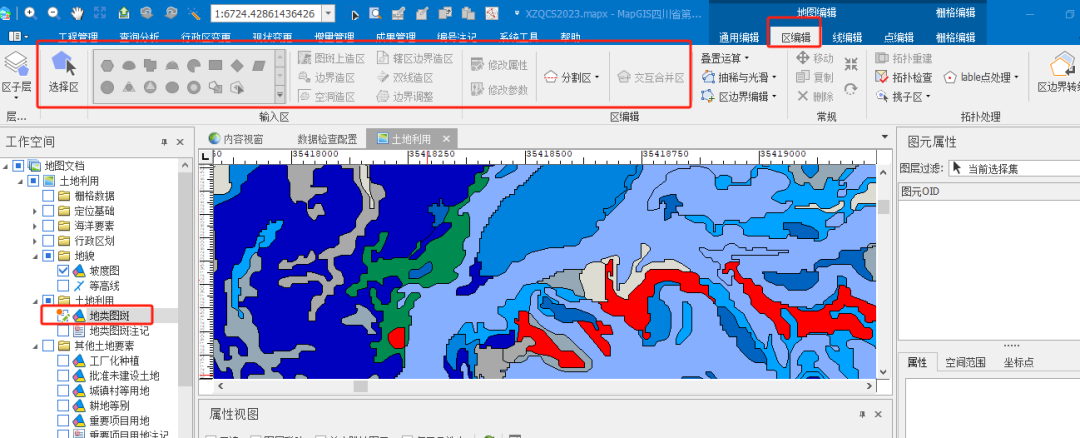Select the pan hand tool
This screenshot has width=1080, height=438.
tap(79, 13)
